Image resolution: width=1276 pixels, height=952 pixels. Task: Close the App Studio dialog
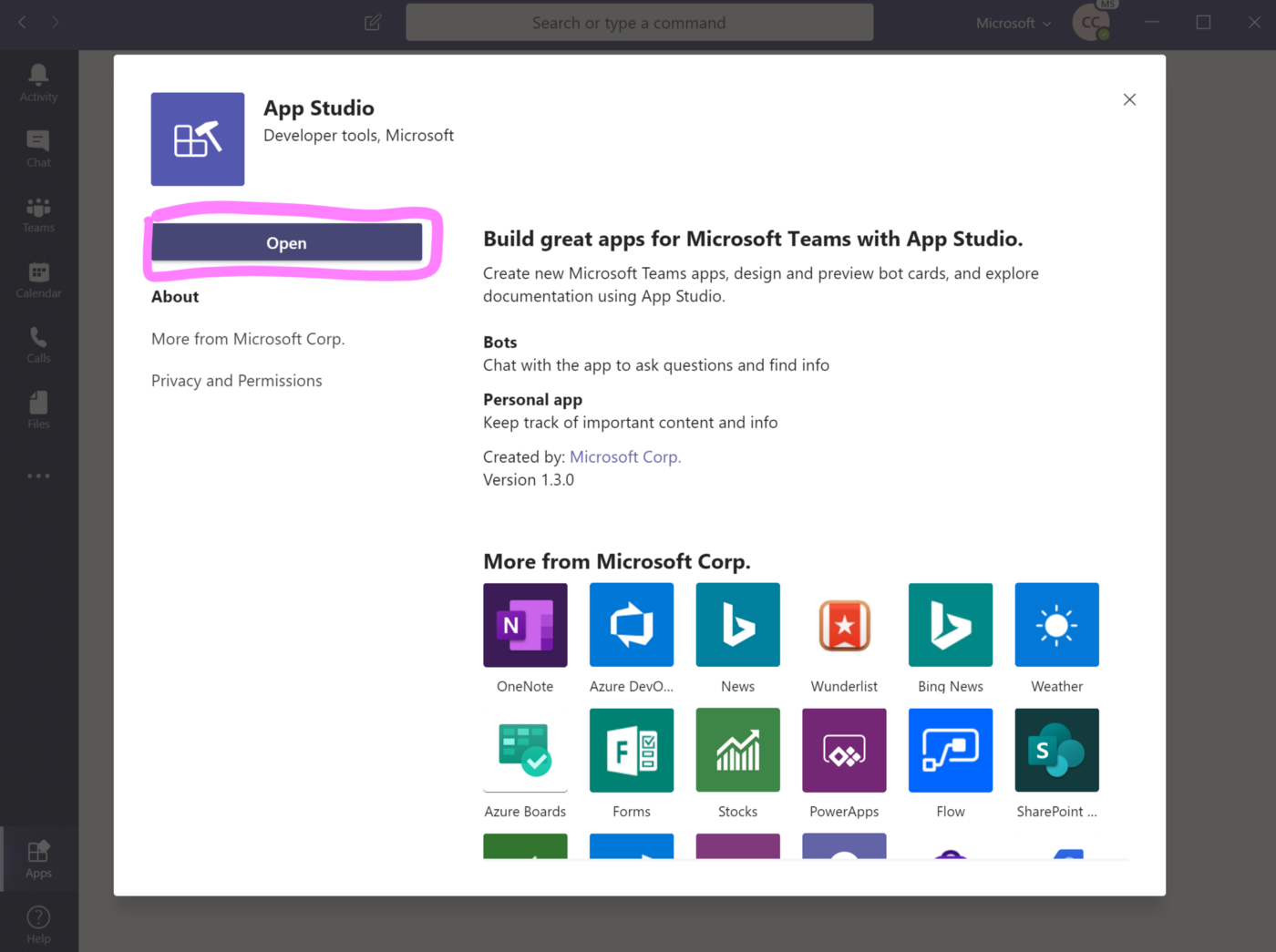1129,99
